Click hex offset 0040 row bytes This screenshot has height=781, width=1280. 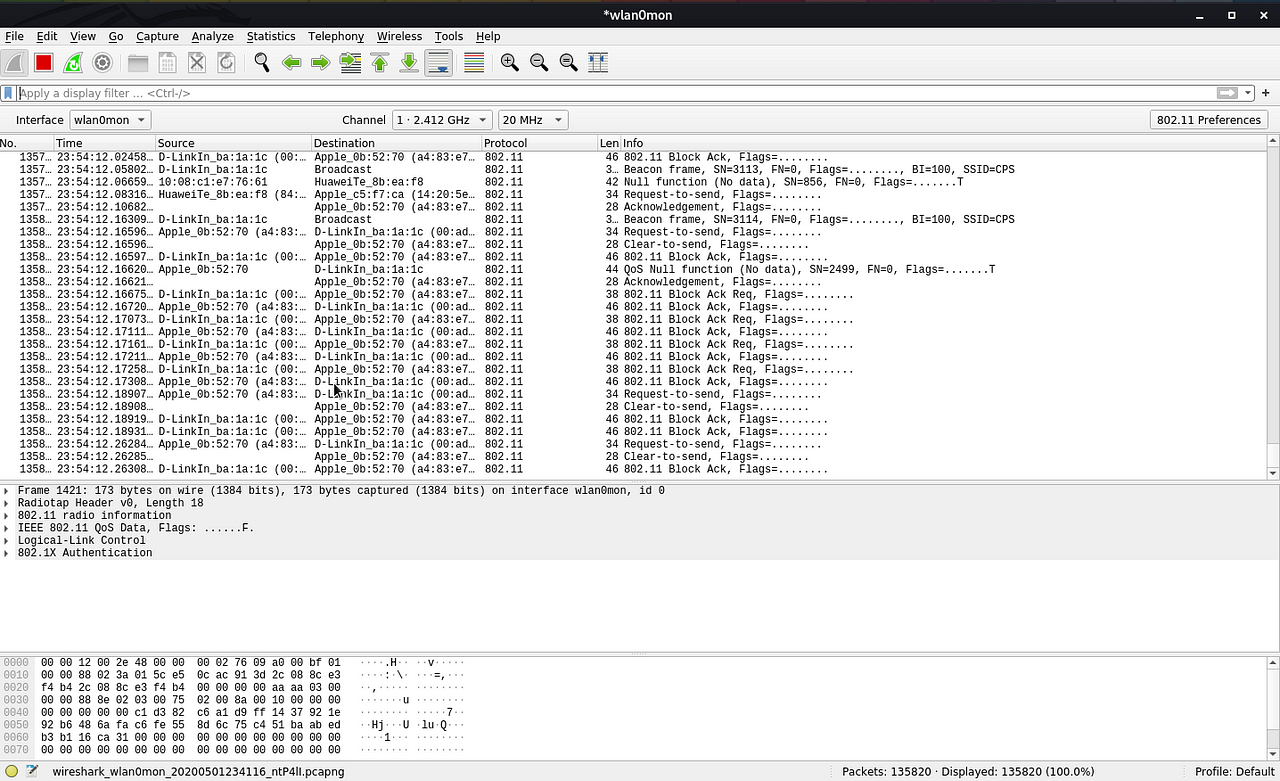tap(191, 712)
